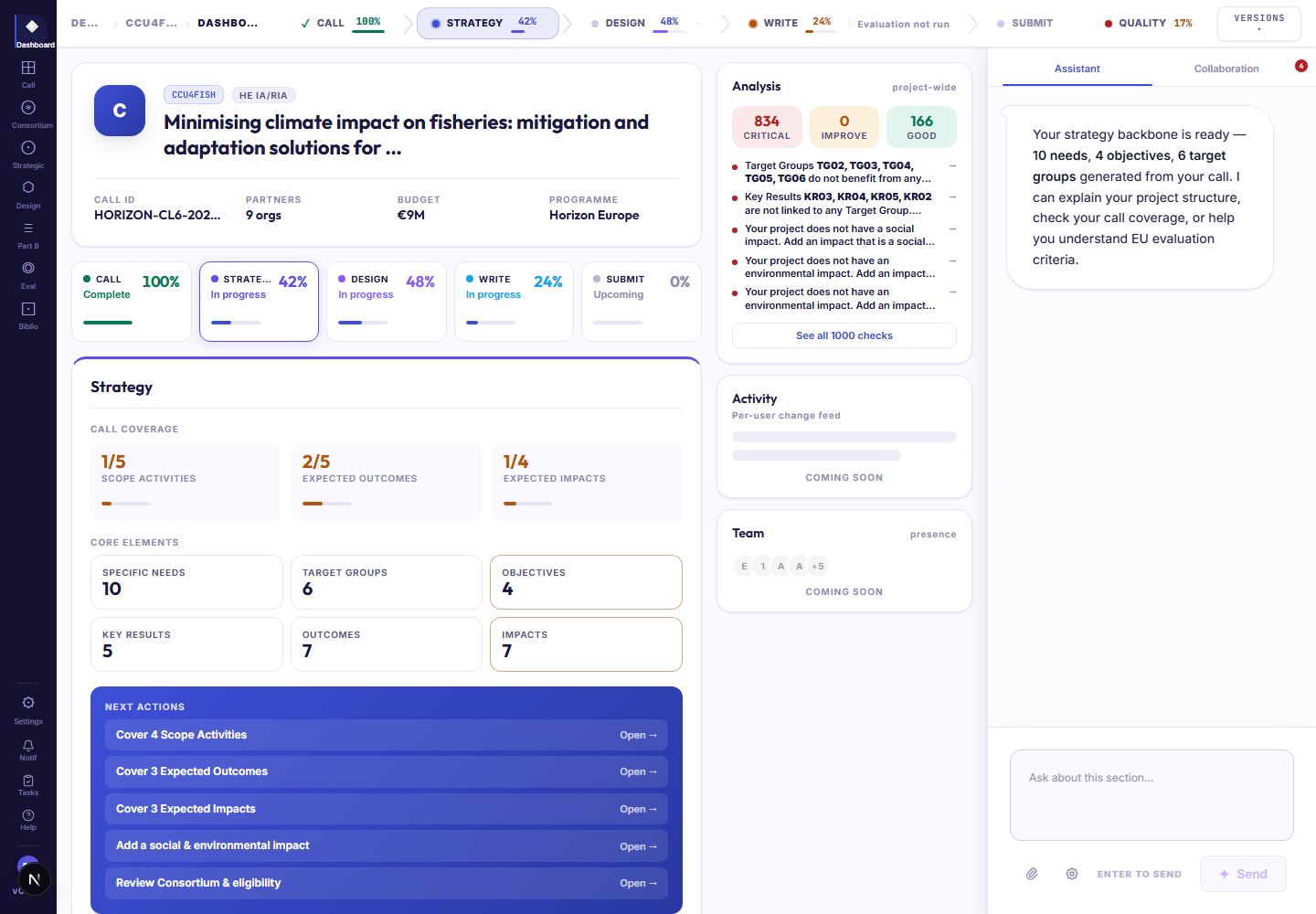The height and width of the screenshot is (914, 1316).
Task: Switch to the Assistant tab
Action: (x=1077, y=69)
